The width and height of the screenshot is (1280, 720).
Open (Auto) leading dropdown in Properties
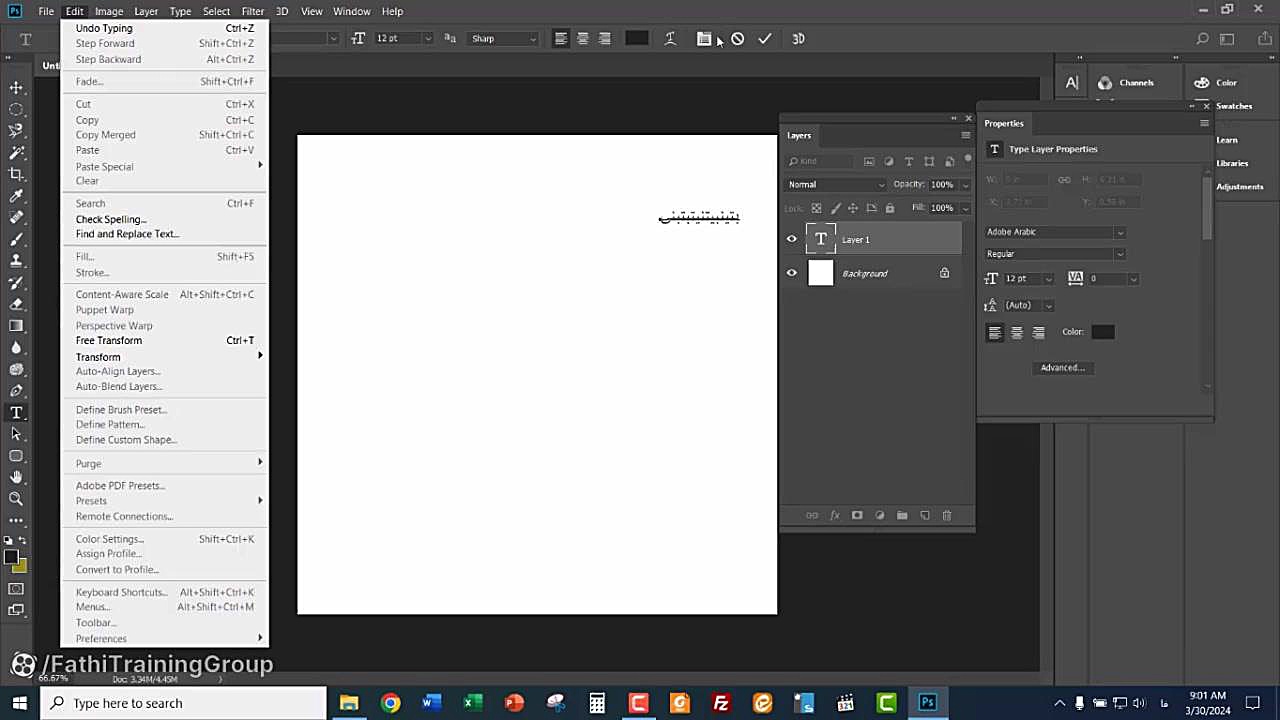pyautogui.click(x=1048, y=306)
